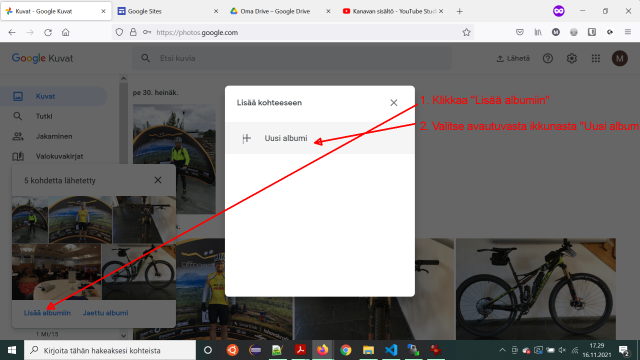Go to the browser home page
The width and height of the screenshot is (640, 360).
66,32
